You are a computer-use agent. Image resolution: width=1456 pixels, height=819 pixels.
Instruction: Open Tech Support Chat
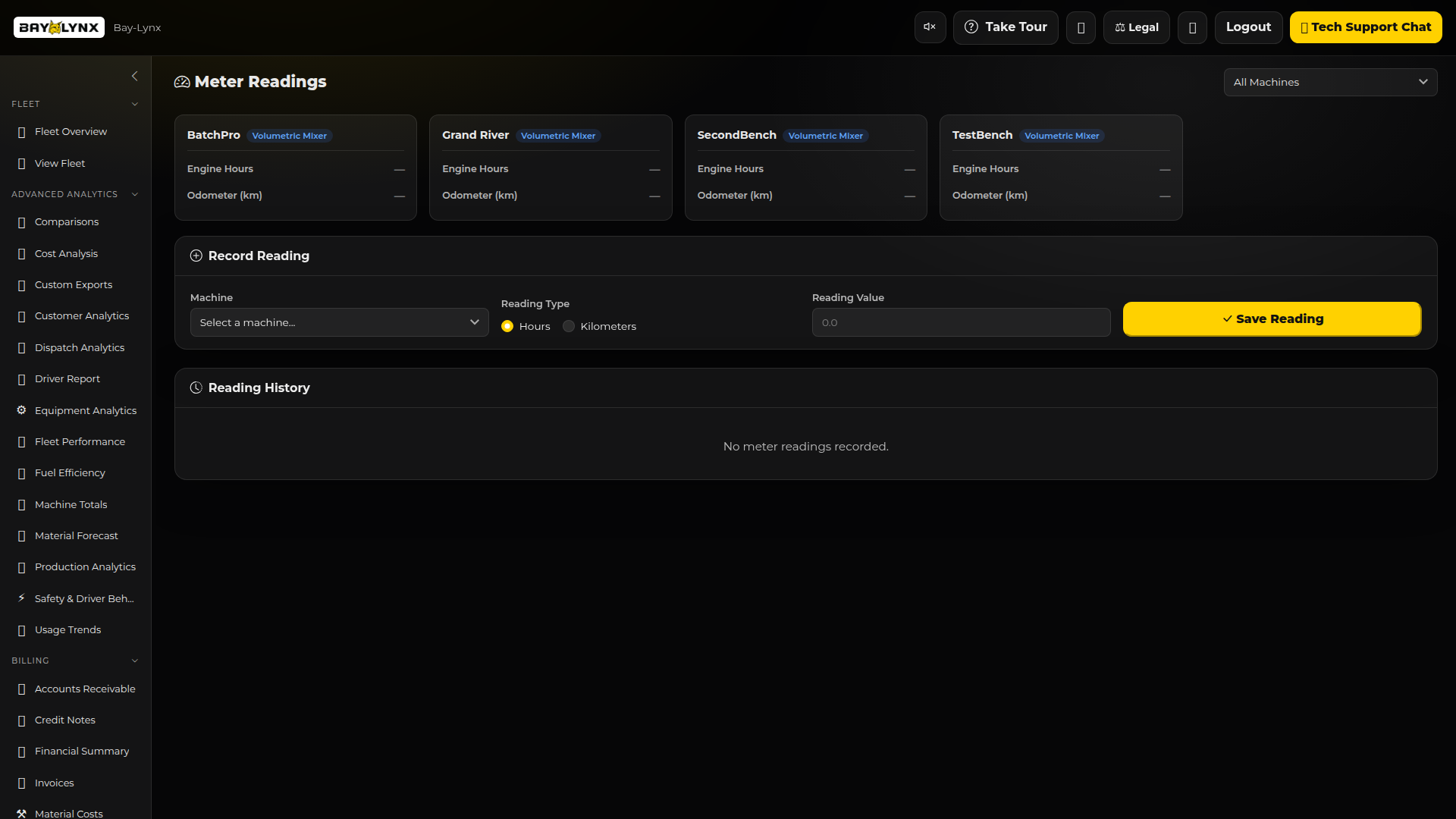click(1365, 27)
